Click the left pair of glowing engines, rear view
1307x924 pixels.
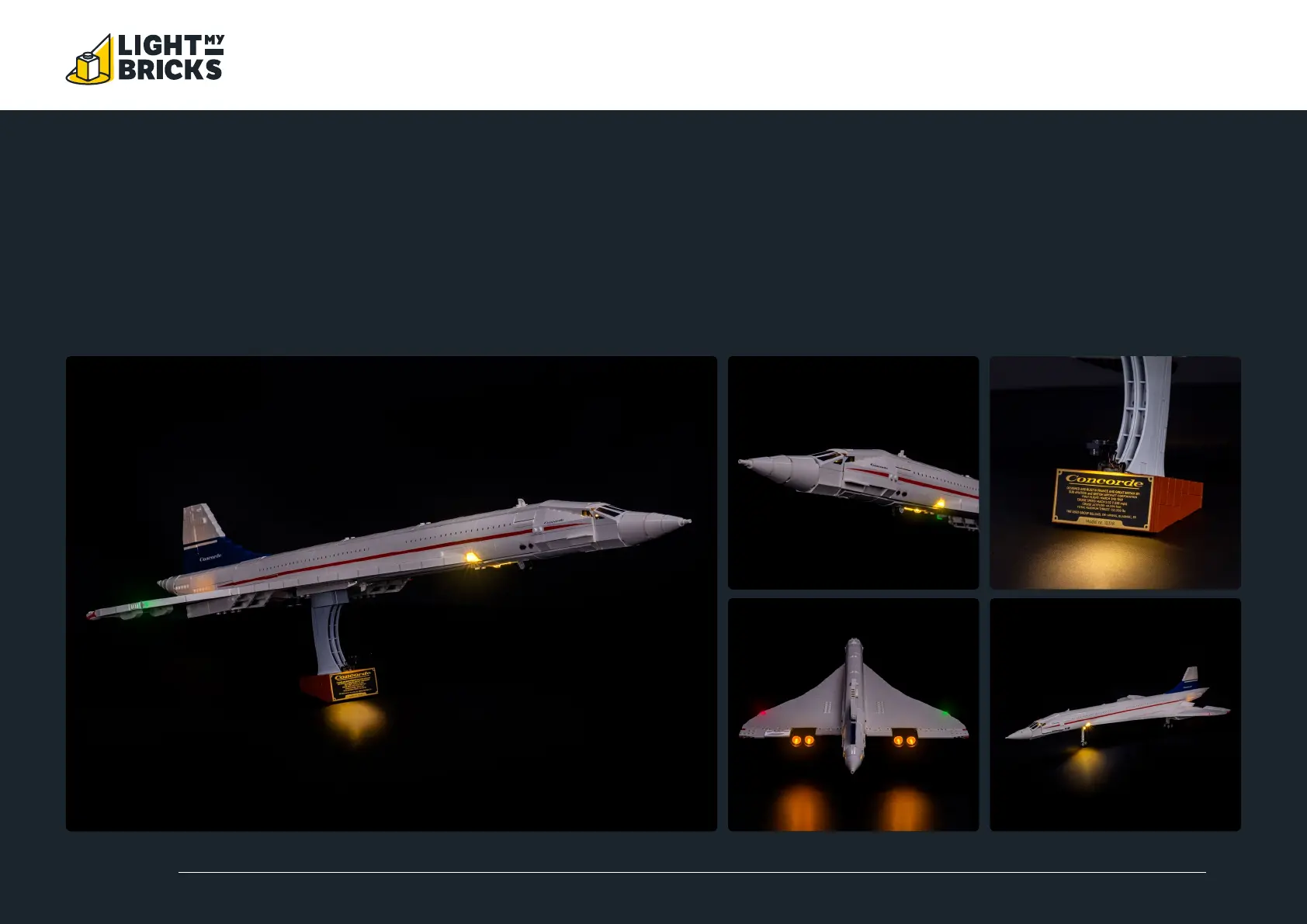[803, 740]
